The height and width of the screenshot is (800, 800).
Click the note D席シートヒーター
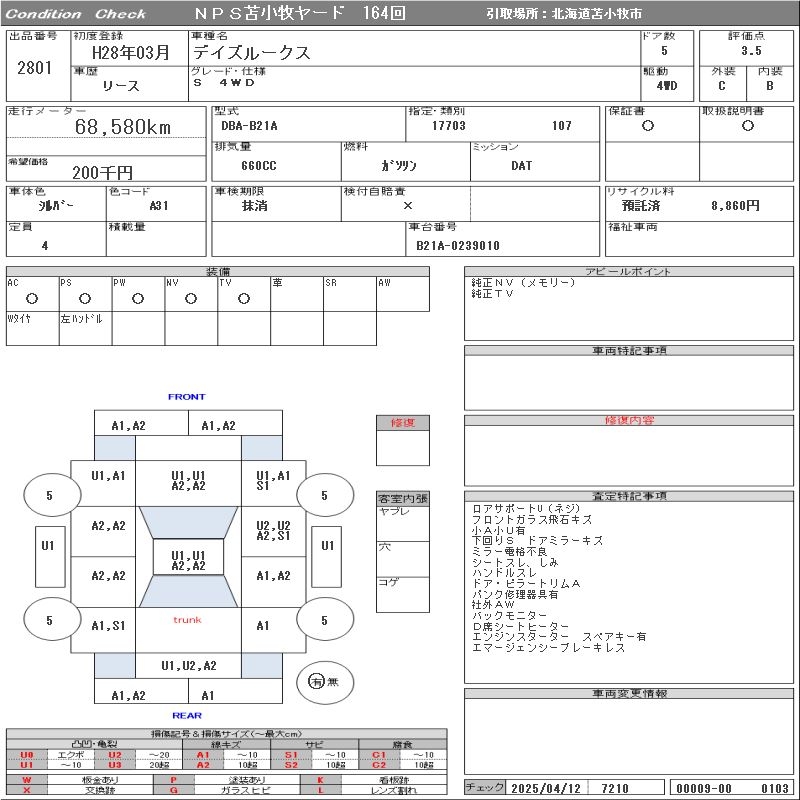520,627
